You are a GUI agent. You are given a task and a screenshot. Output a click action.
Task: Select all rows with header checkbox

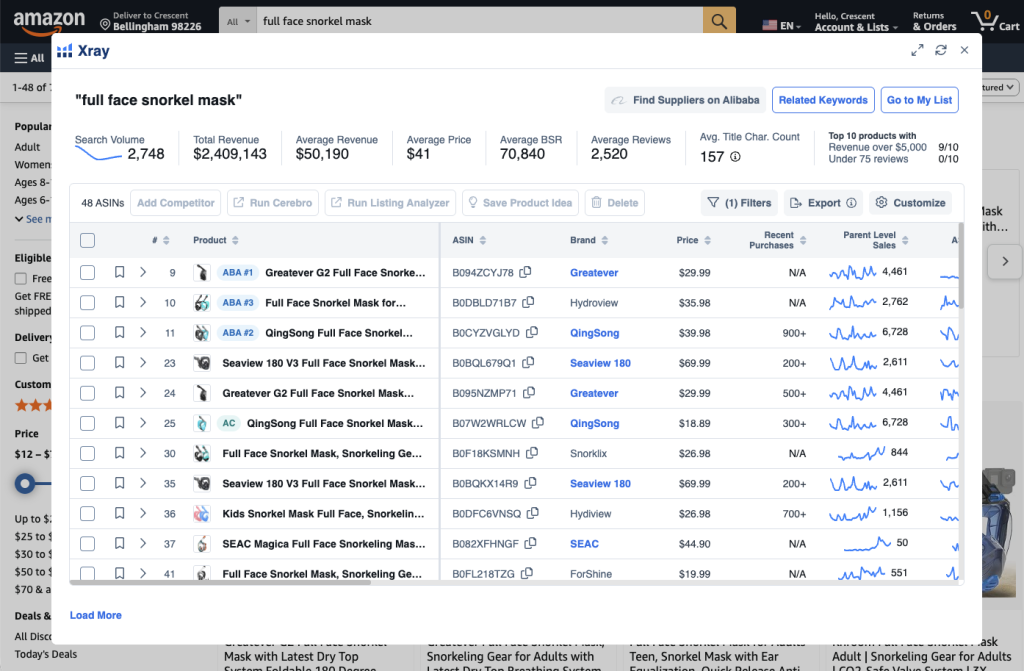tap(87, 240)
